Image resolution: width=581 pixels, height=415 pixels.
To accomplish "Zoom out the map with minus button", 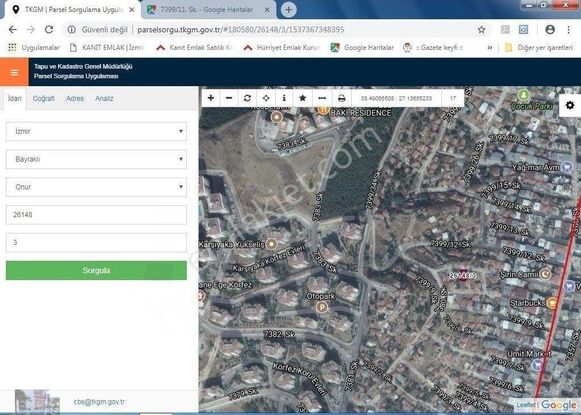I will [229, 98].
